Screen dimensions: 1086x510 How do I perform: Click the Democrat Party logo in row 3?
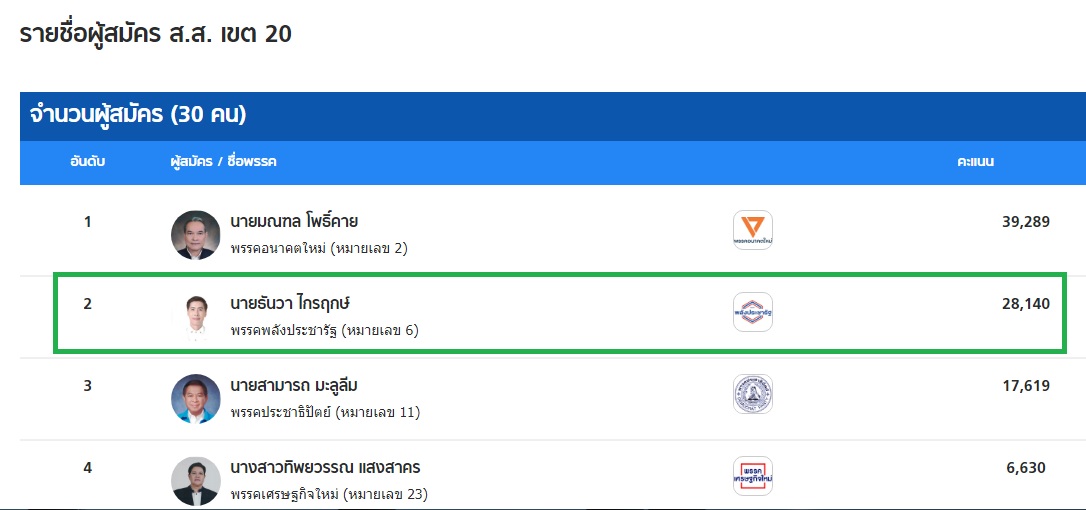(x=752, y=394)
